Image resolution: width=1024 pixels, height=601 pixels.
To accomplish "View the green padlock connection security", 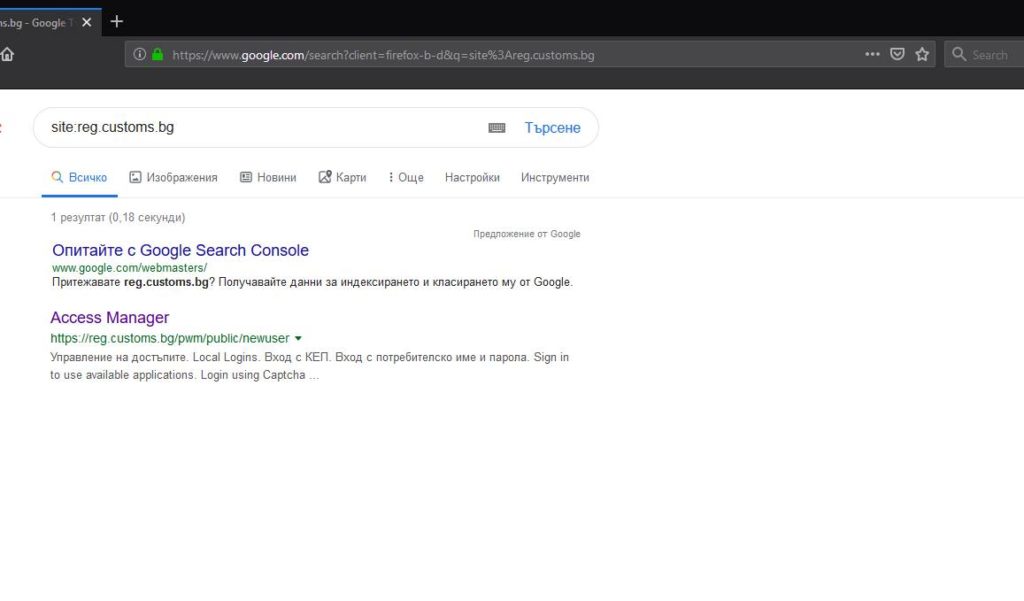I will click(x=157, y=54).
